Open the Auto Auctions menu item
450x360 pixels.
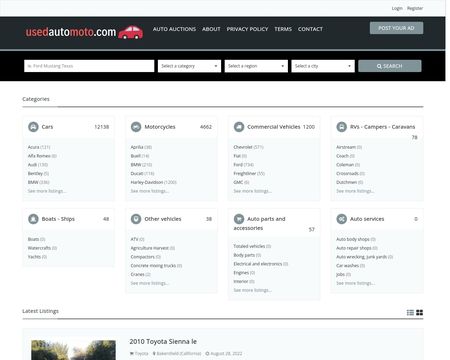pyautogui.click(x=174, y=29)
